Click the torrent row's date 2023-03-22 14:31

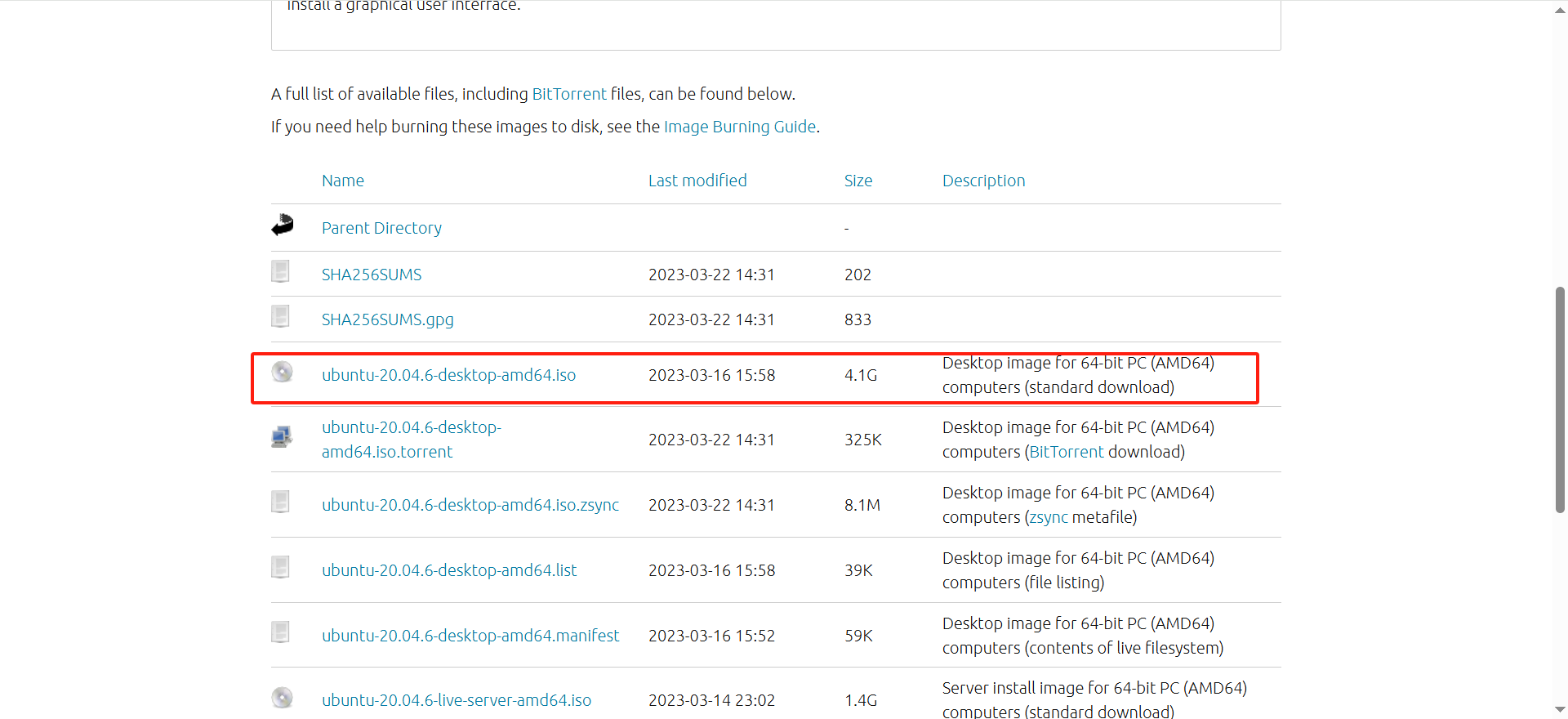tap(711, 440)
